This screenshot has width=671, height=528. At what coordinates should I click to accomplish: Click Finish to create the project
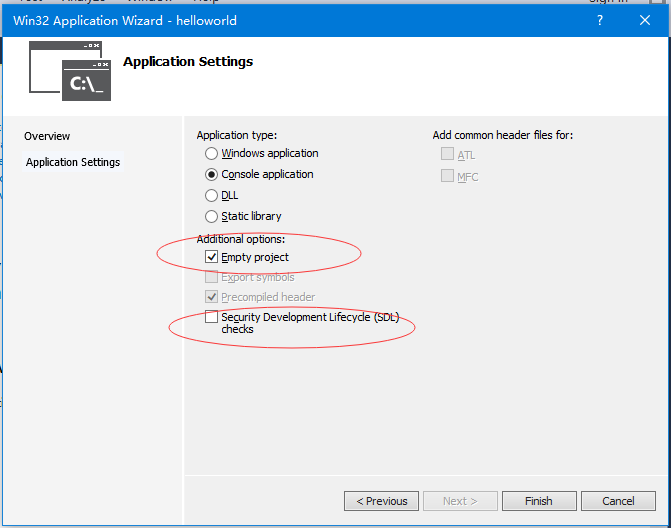(539, 501)
